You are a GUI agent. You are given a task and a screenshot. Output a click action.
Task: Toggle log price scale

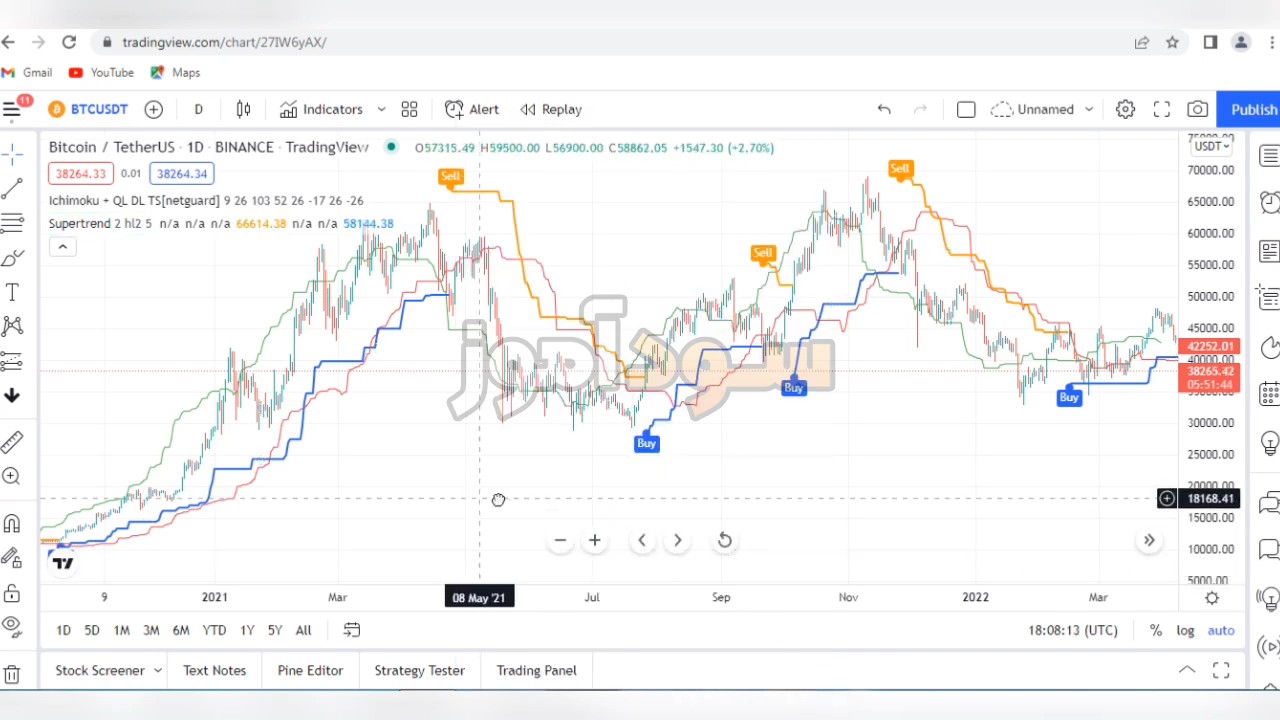1185,630
